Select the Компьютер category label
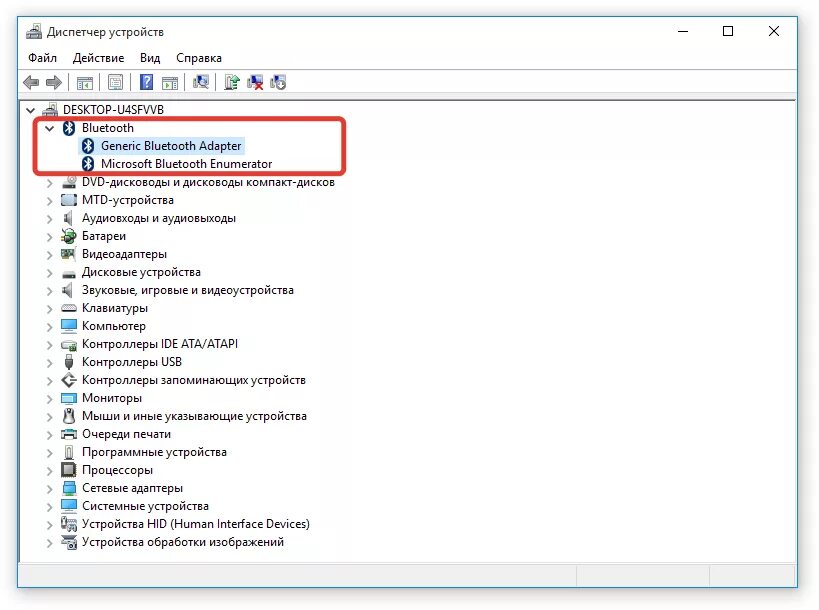819x610 pixels. point(114,326)
